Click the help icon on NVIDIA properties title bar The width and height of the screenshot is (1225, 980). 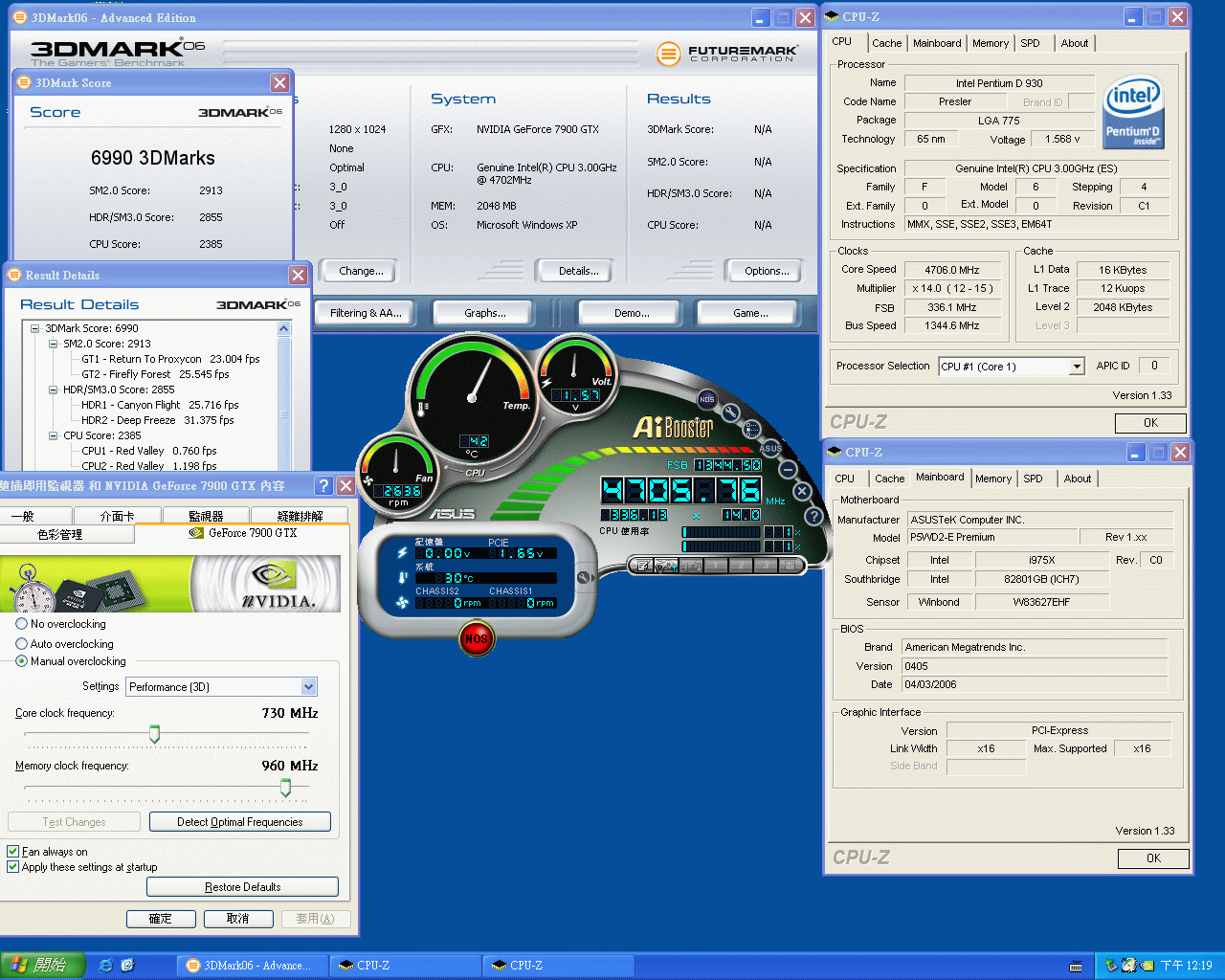tap(323, 485)
